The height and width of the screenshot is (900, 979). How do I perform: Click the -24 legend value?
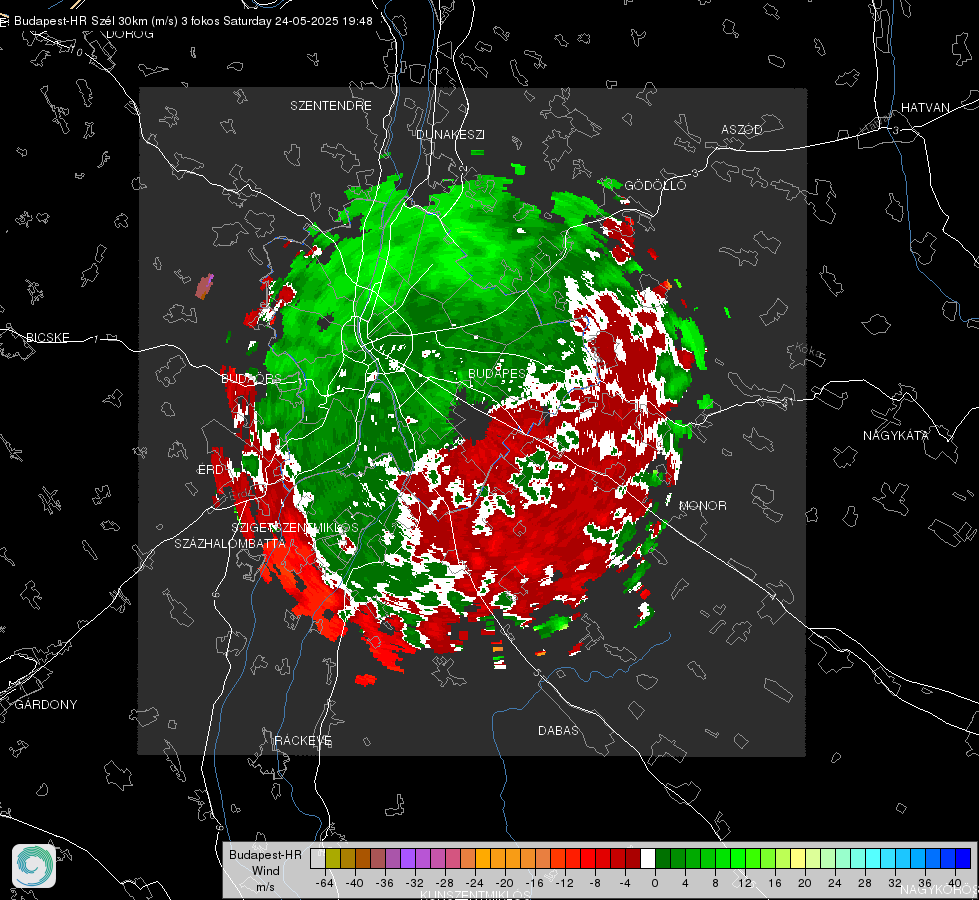click(475, 883)
